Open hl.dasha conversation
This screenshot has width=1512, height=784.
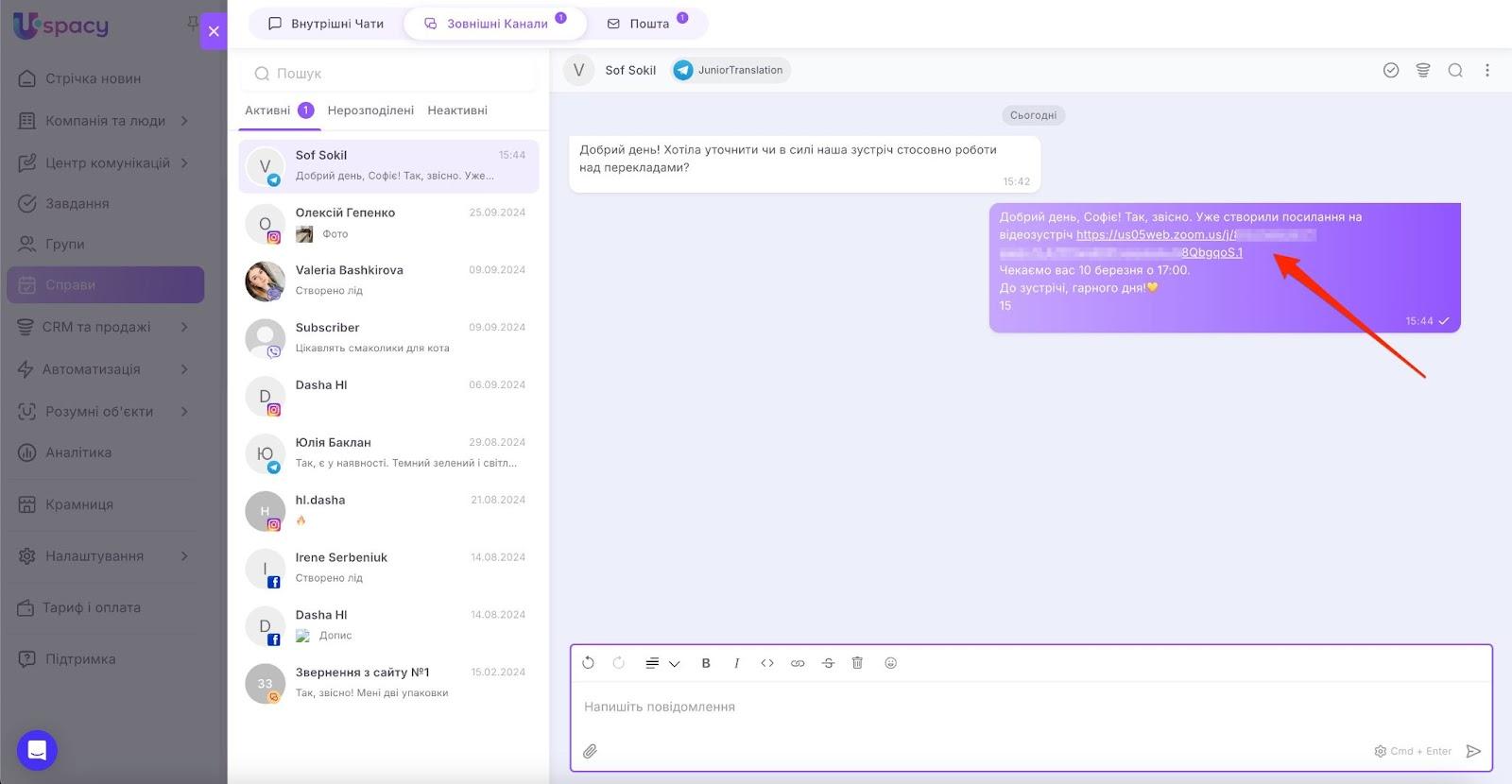click(388, 512)
